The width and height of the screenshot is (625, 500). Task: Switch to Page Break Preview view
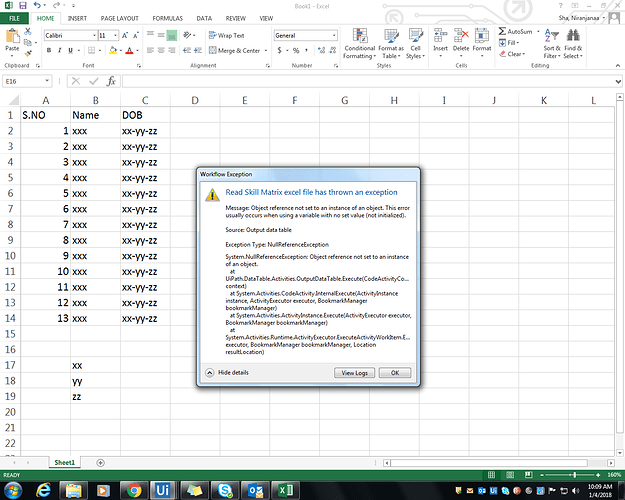click(x=529, y=475)
